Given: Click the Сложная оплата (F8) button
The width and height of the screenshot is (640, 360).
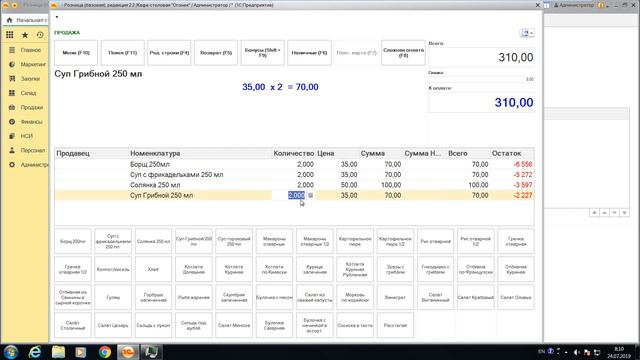Looking at the screenshot, I should 403,53.
